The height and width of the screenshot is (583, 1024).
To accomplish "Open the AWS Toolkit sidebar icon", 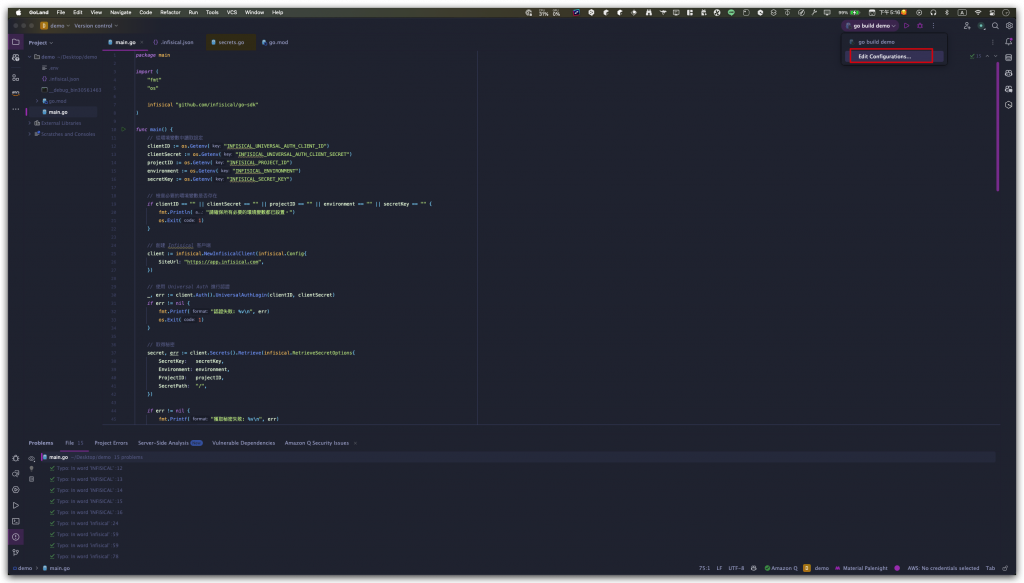I will pos(16,93).
